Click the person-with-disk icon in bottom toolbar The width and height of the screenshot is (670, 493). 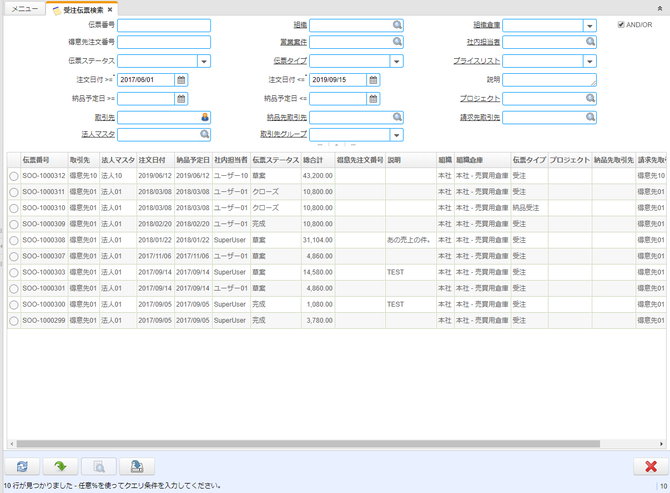pyautogui.click(x=137, y=467)
